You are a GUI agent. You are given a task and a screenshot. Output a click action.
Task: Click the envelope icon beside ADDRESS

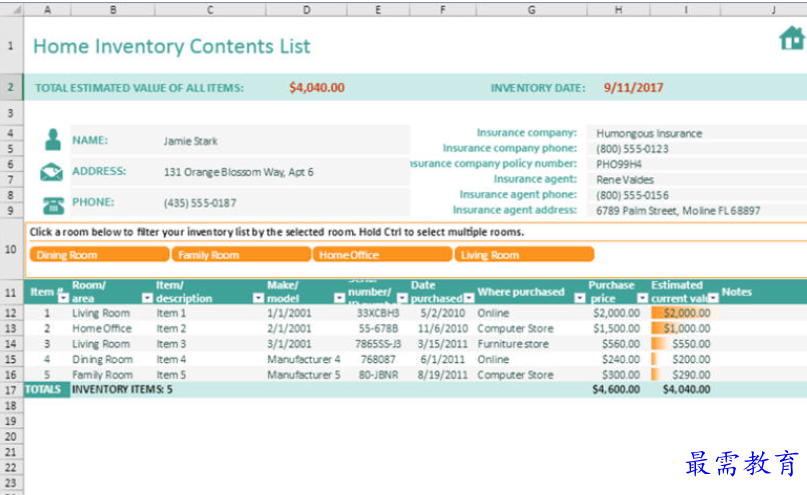click(x=51, y=172)
